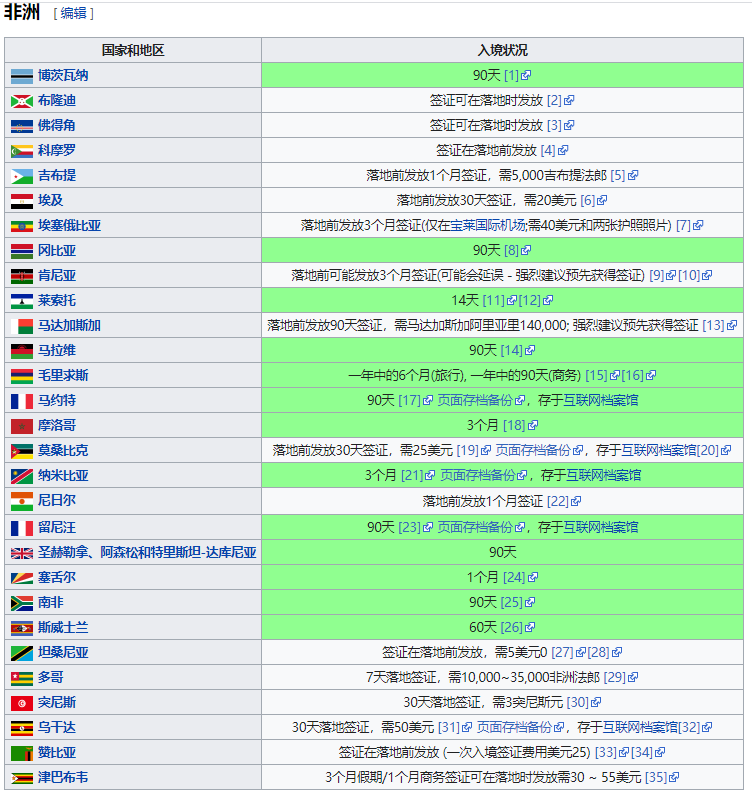The height and width of the screenshot is (796, 752).
Task: Click the Botswana flag icon next to 博茨瓦纳
Action: (22, 76)
